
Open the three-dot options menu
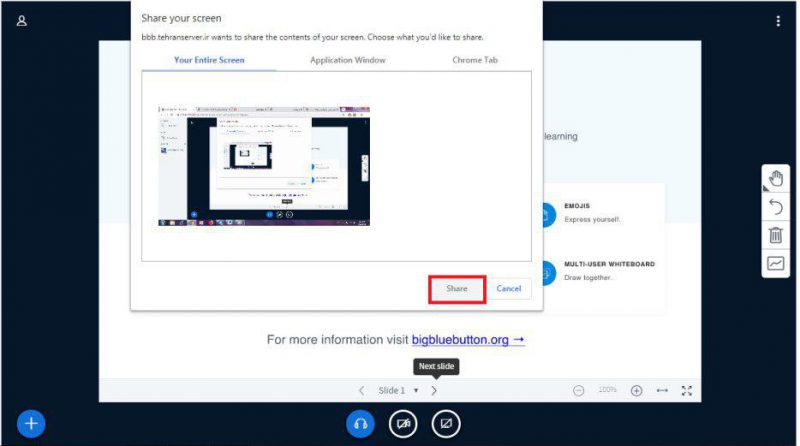pyautogui.click(x=778, y=21)
